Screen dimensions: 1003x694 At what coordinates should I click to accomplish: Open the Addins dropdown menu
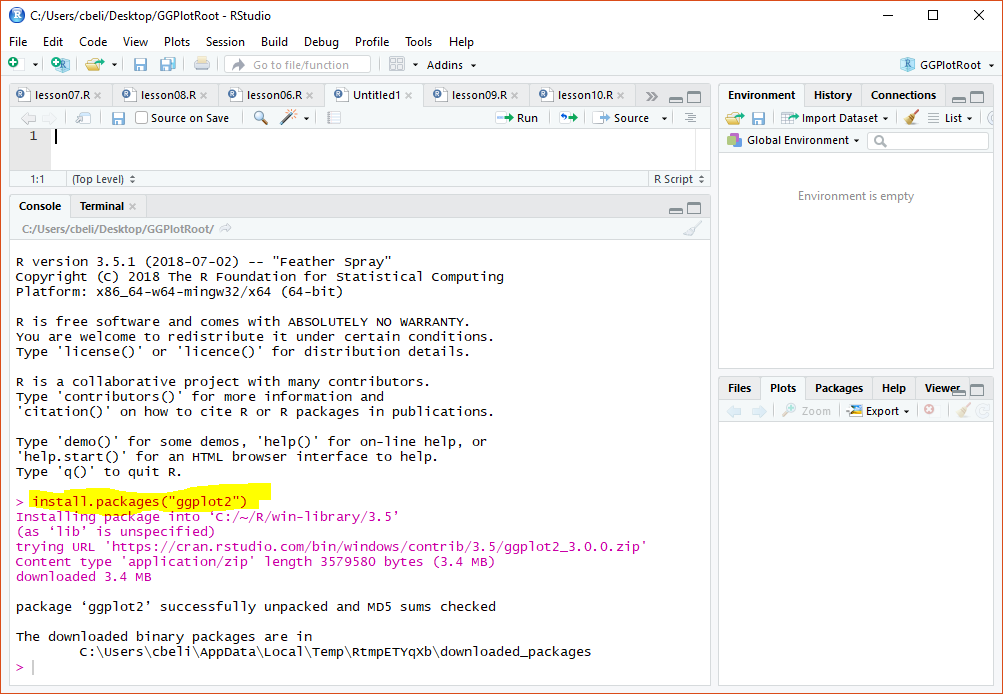coord(445,65)
